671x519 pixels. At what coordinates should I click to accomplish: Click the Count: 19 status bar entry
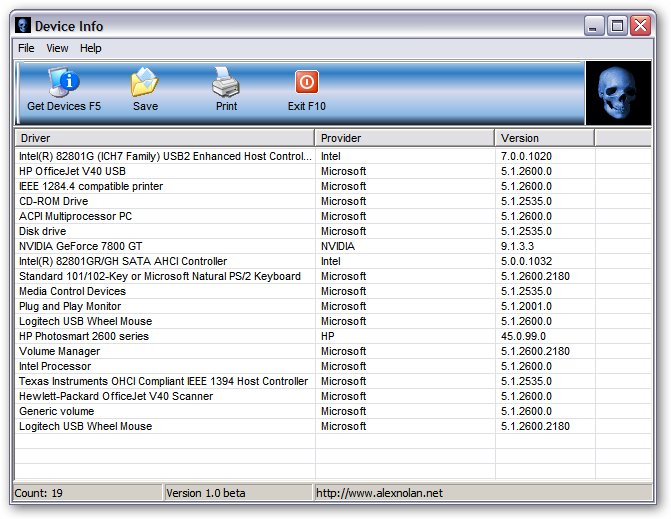tap(88, 493)
